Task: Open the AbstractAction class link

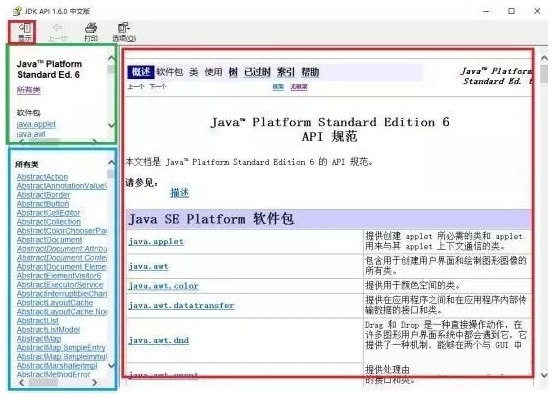Action: click(x=42, y=177)
